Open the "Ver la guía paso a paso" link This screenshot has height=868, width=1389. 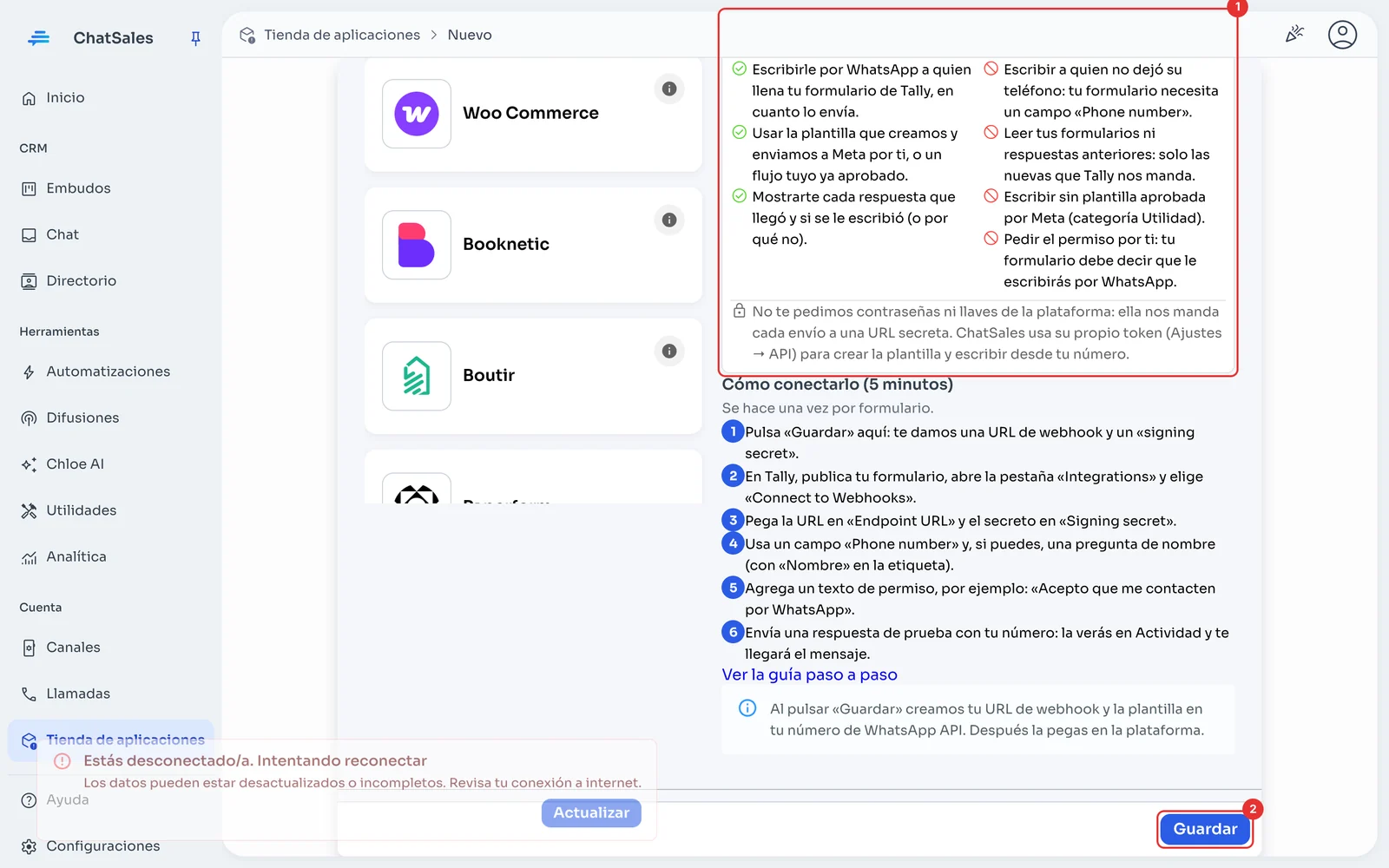[809, 674]
